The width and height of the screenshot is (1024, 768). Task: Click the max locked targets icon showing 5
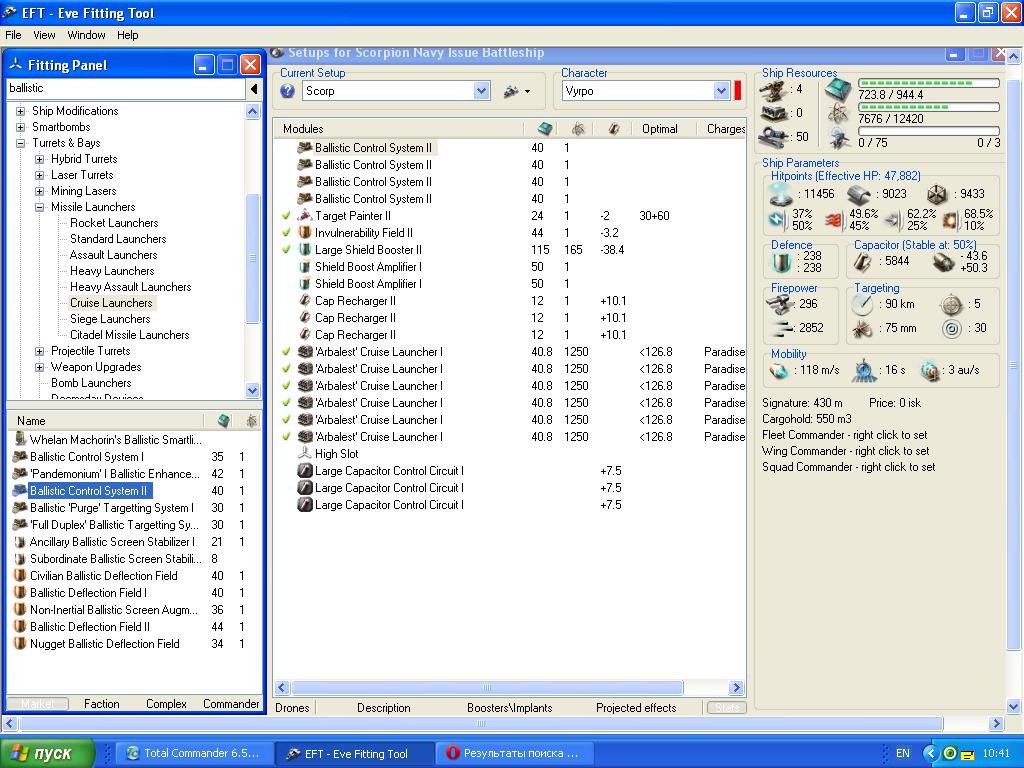click(x=952, y=304)
